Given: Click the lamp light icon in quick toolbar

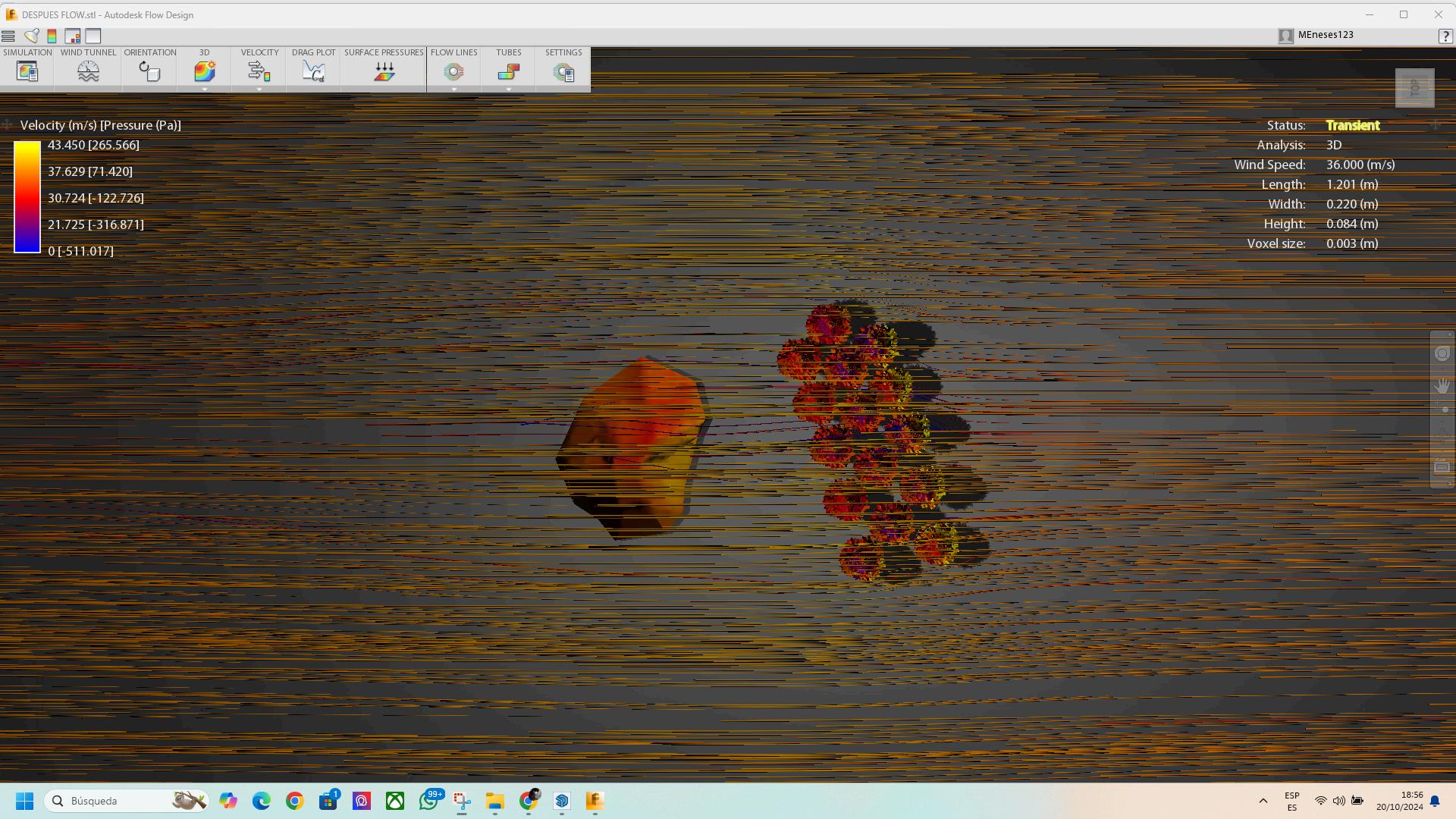Looking at the screenshot, I should pyautogui.click(x=31, y=36).
